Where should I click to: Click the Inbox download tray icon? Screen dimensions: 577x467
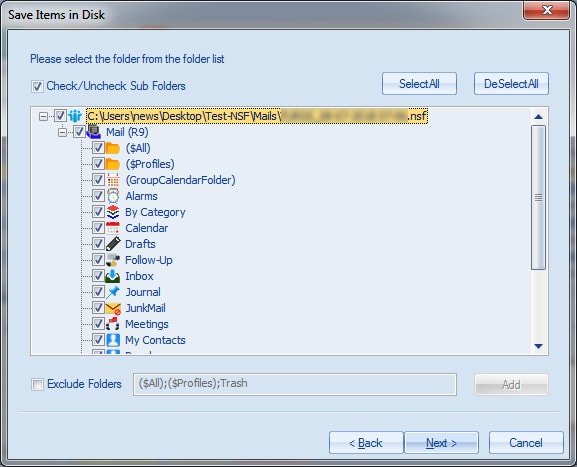[x=113, y=276]
